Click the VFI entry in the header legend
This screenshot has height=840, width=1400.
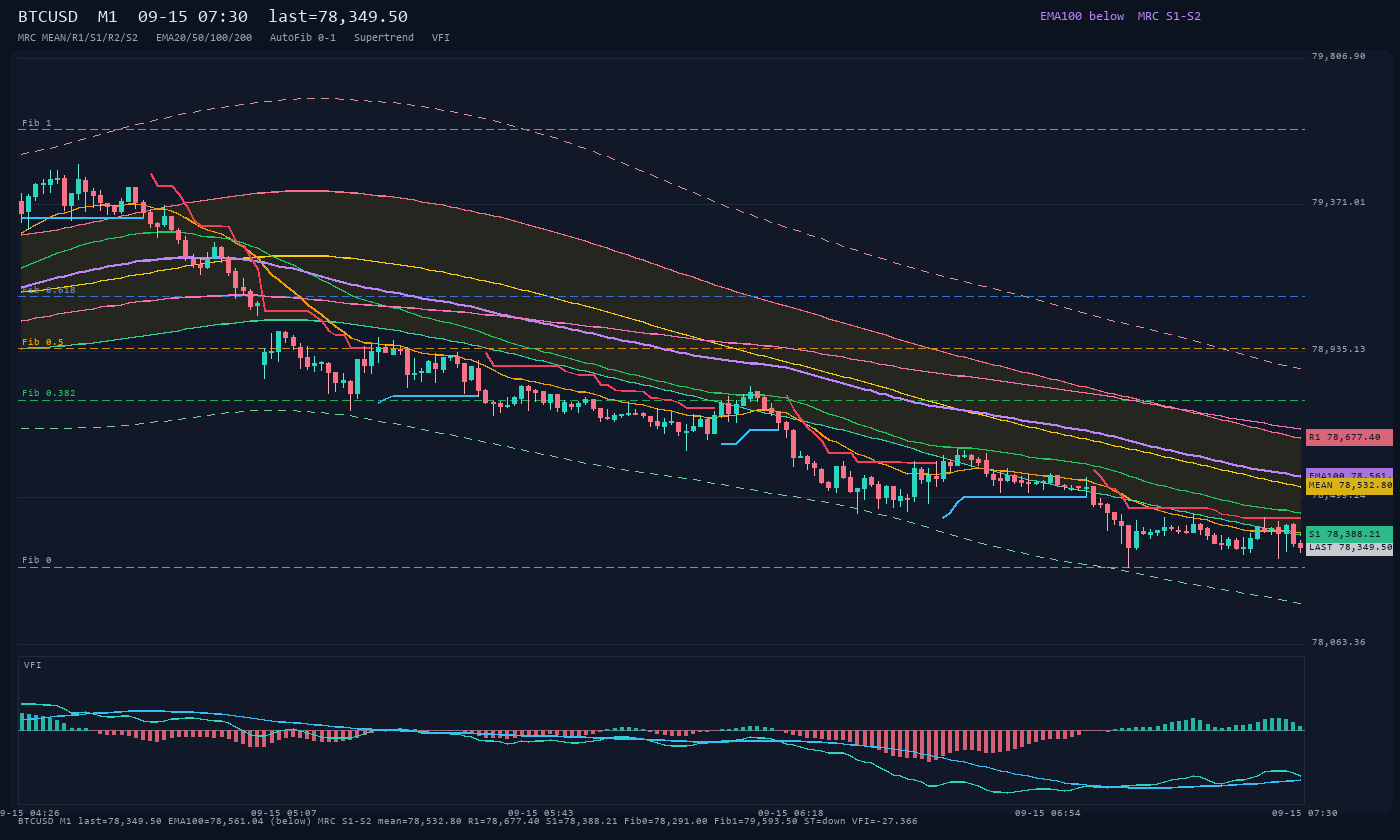click(441, 38)
